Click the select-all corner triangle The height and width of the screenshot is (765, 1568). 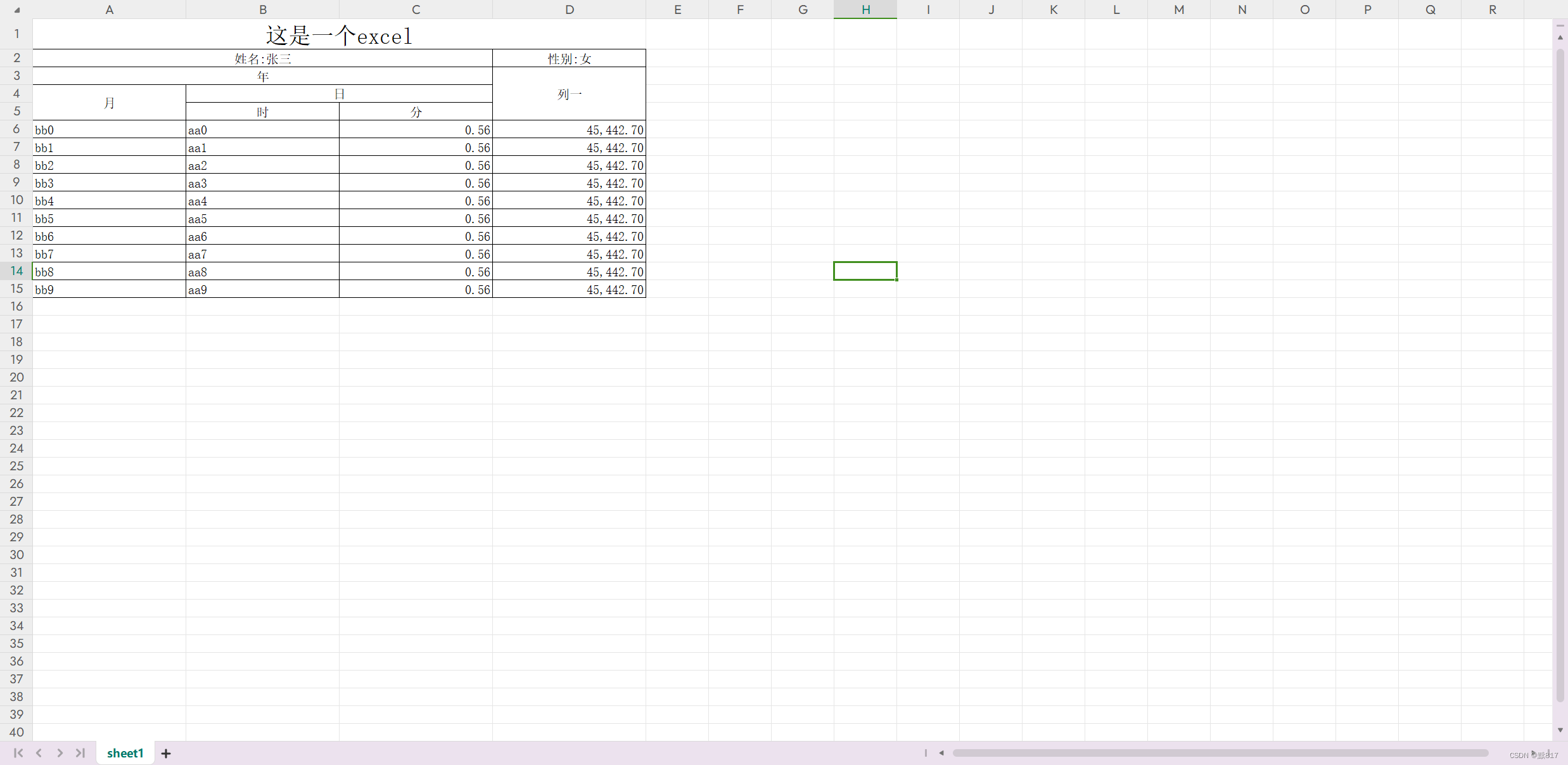17,10
